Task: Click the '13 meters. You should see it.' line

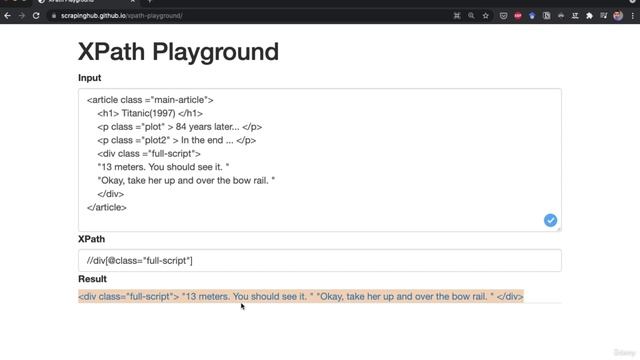Action: coord(163,167)
